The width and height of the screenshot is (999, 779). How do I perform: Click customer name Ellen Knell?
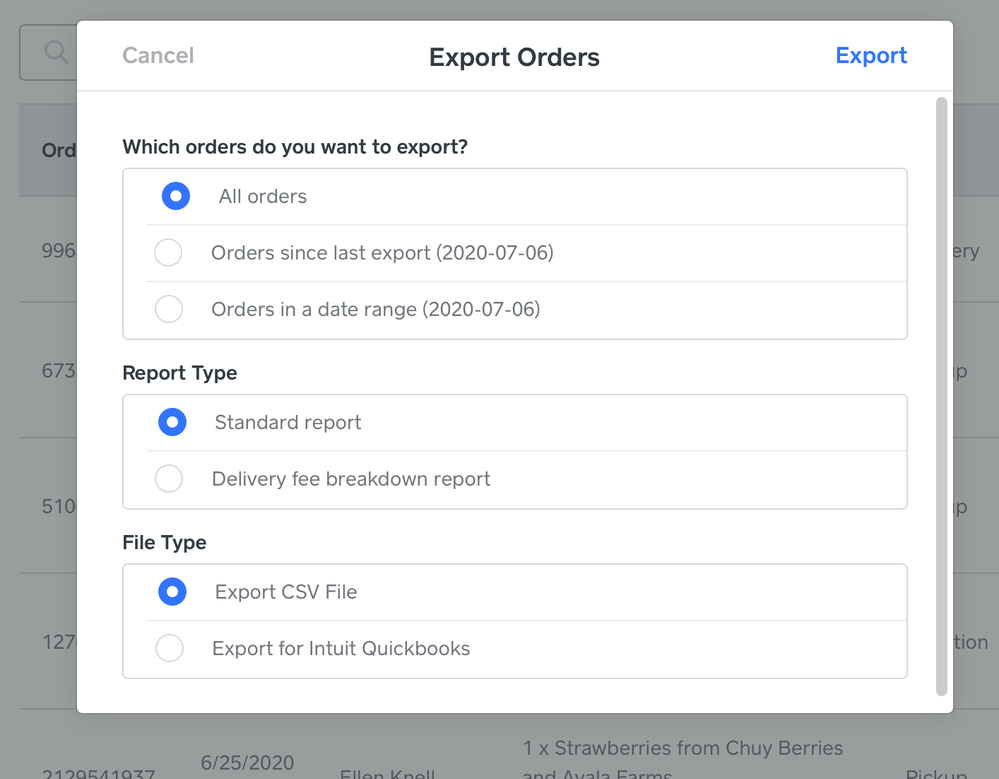(x=387, y=773)
